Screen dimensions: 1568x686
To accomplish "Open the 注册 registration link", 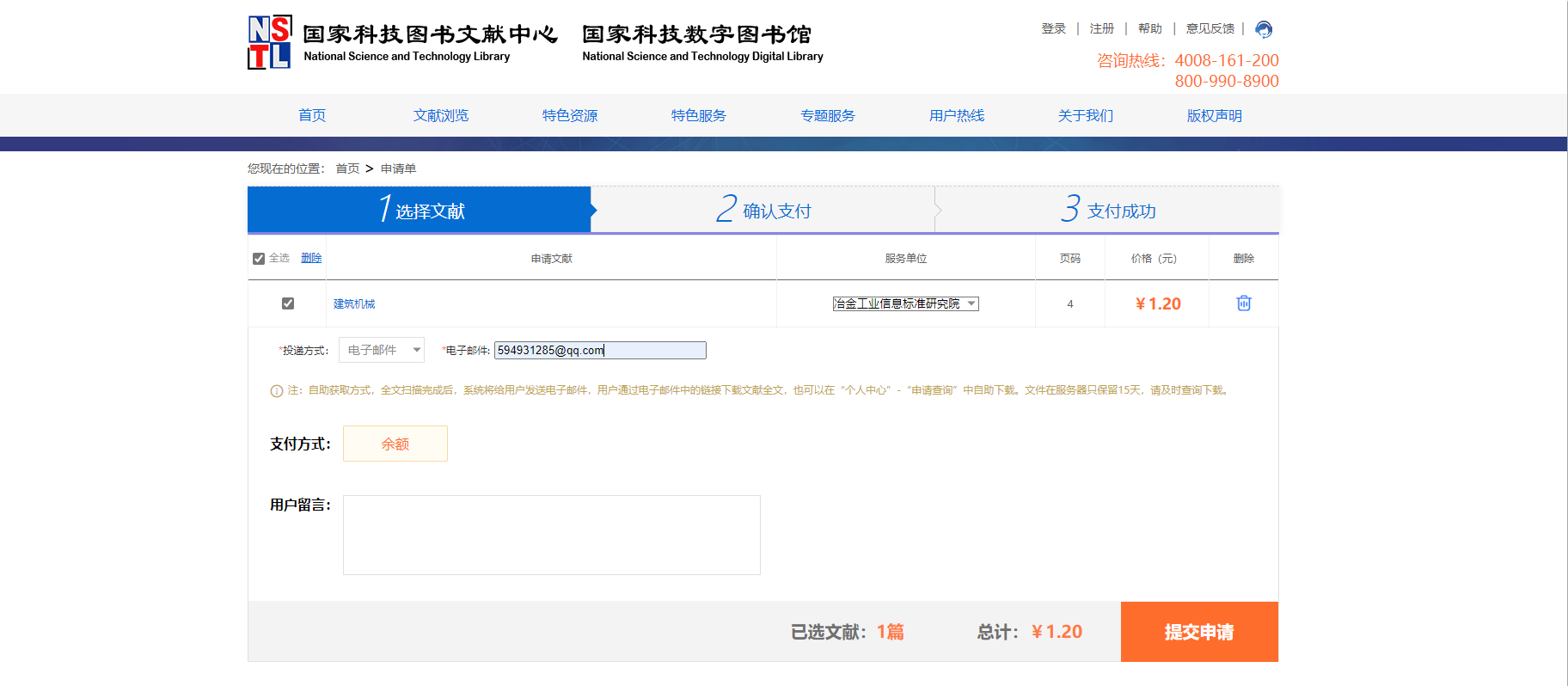I will click(x=1101, y=28).
